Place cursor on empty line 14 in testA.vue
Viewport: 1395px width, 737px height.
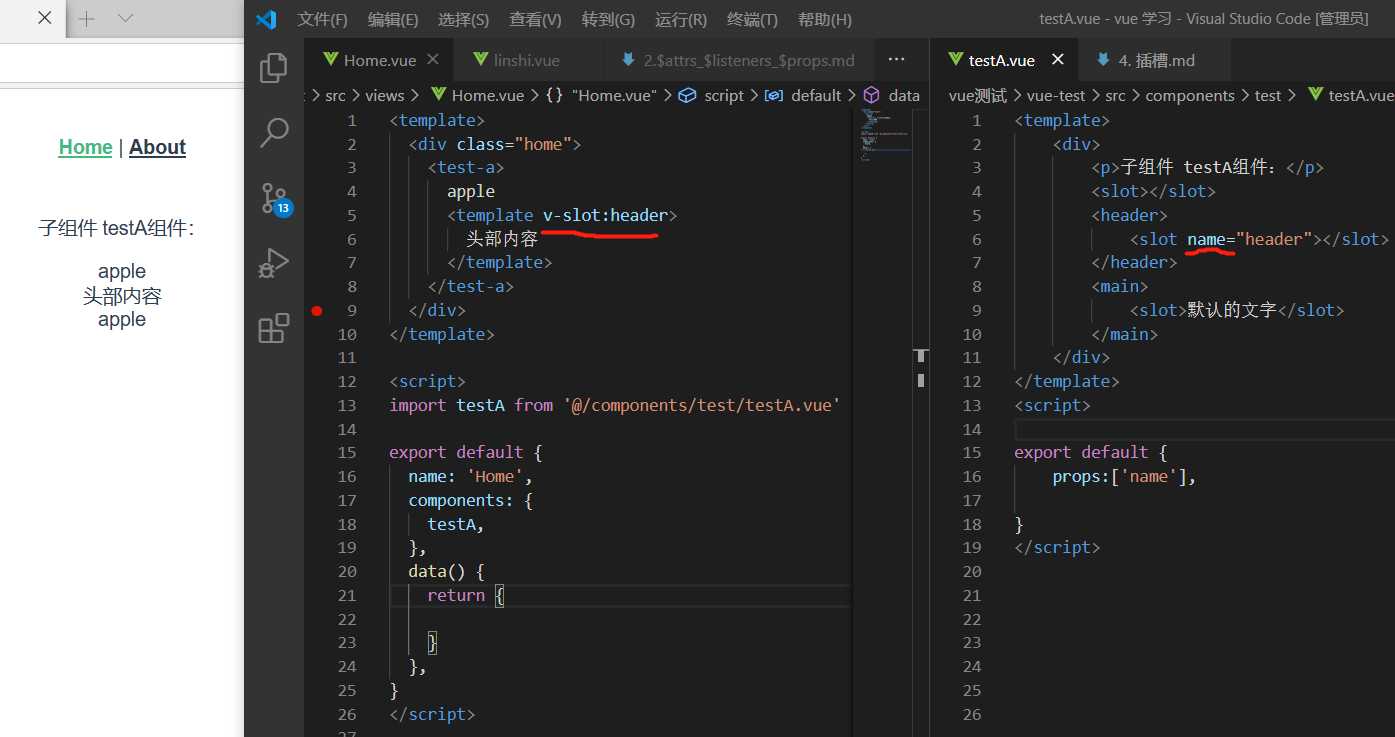1204,429
